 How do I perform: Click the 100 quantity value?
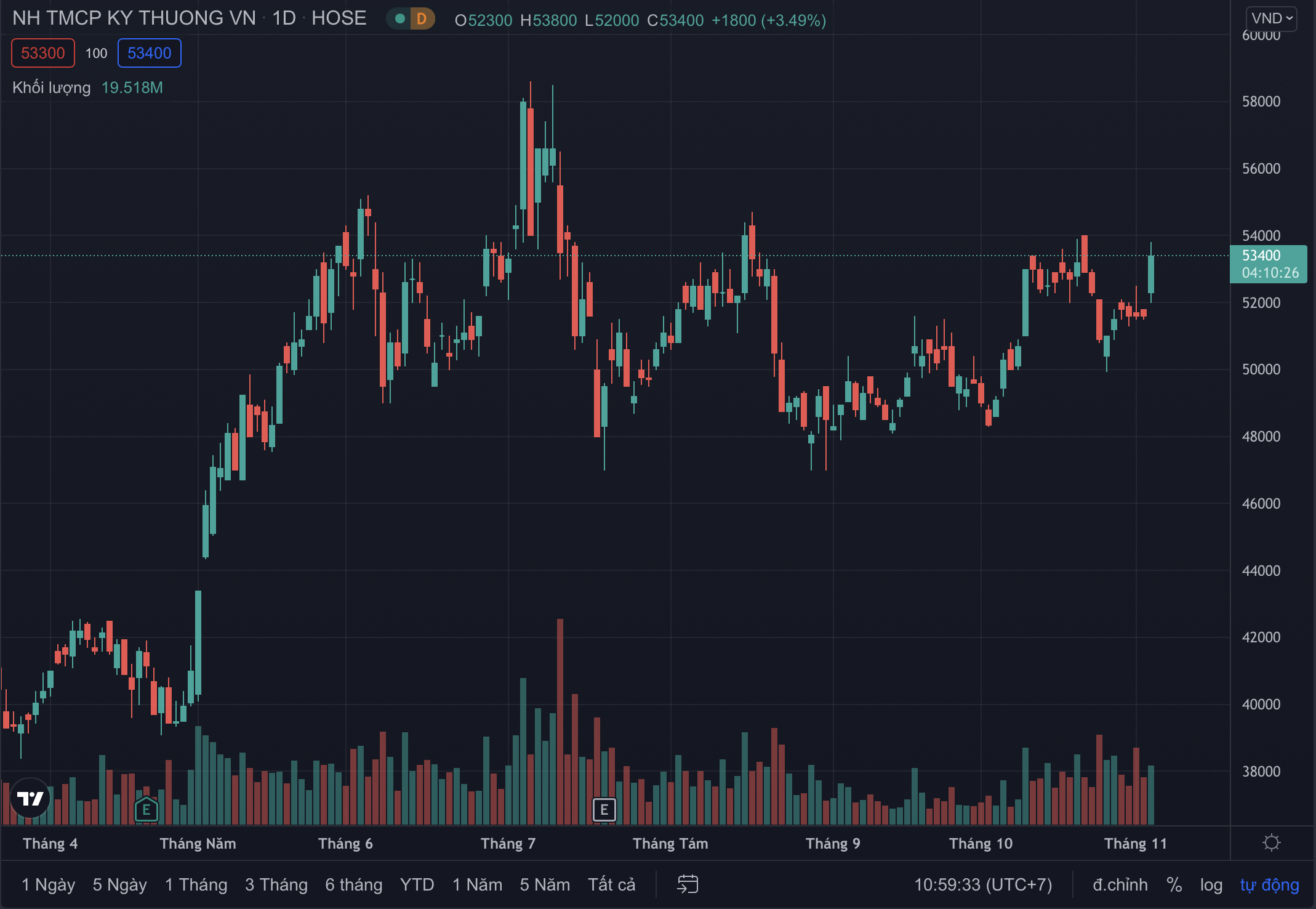coord(97,54)
